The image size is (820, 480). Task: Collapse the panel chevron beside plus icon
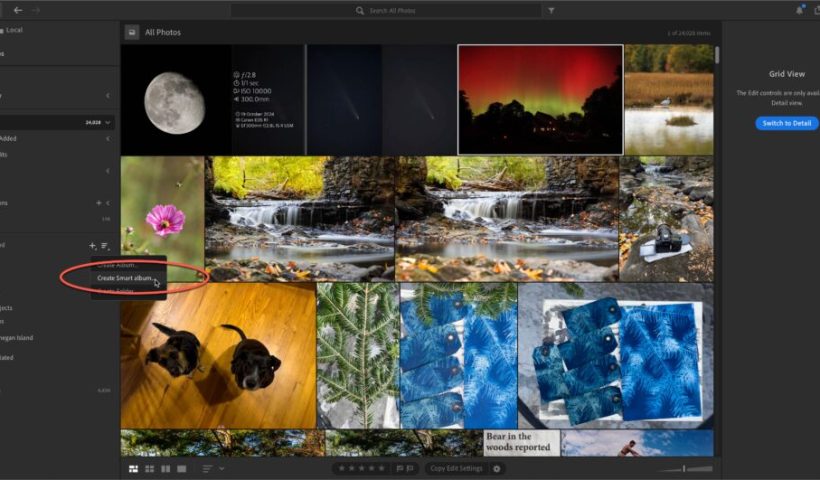[108, 203]
